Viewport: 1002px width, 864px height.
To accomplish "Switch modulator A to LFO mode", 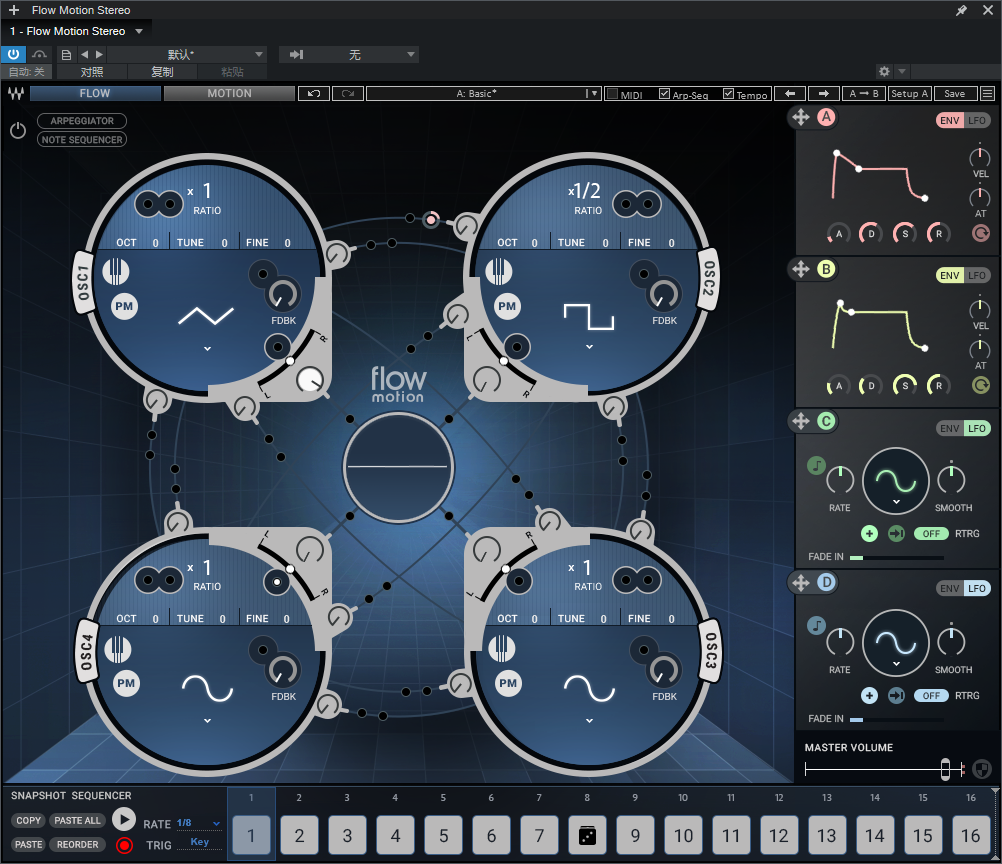I will (x=976, y=120).
